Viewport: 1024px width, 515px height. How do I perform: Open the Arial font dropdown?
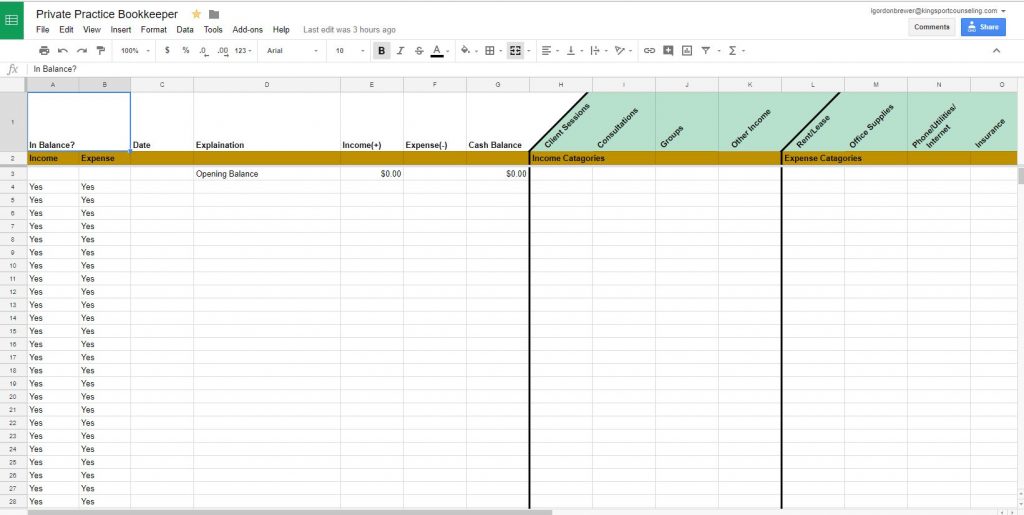292,50
